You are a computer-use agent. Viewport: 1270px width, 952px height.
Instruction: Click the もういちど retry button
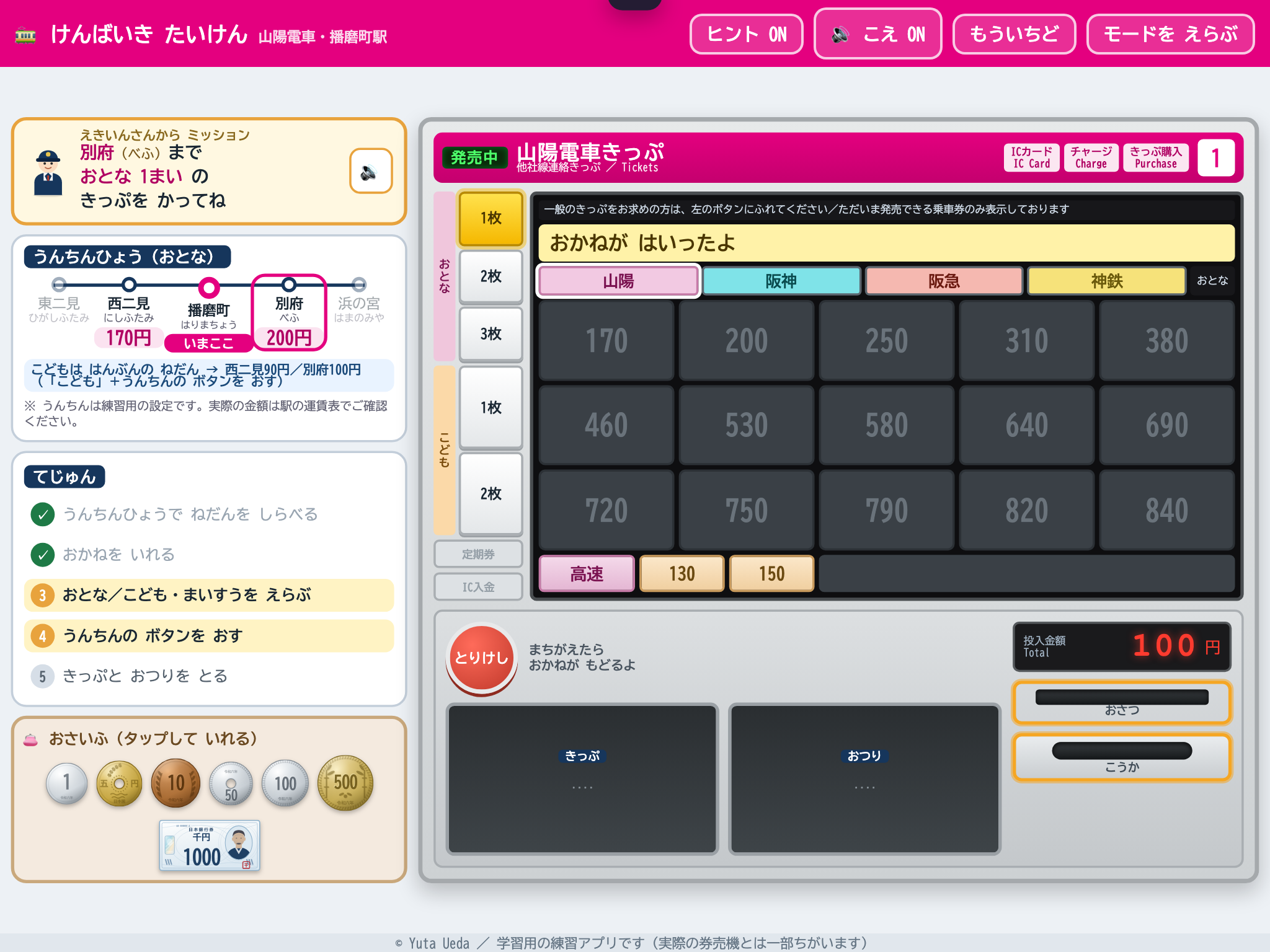(x=1014, y=34)
